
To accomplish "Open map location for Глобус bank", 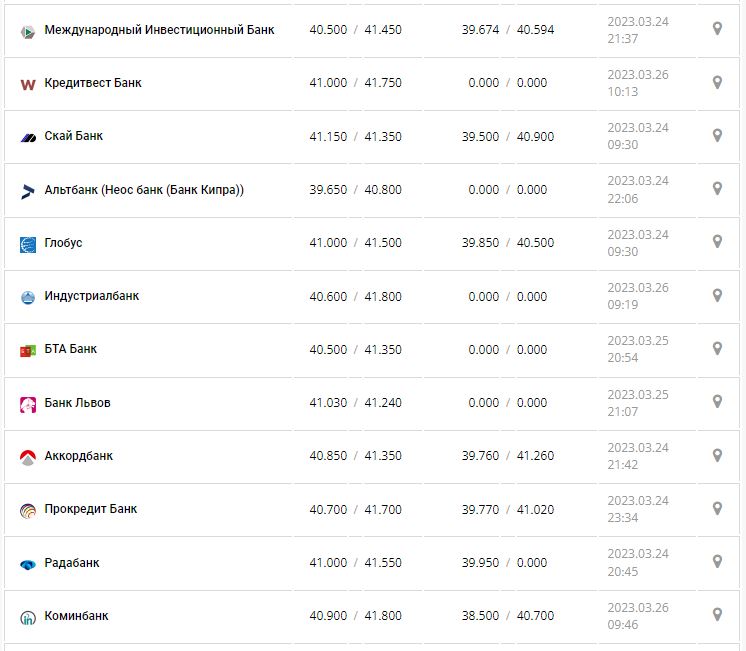I will (x=717, y=241).
